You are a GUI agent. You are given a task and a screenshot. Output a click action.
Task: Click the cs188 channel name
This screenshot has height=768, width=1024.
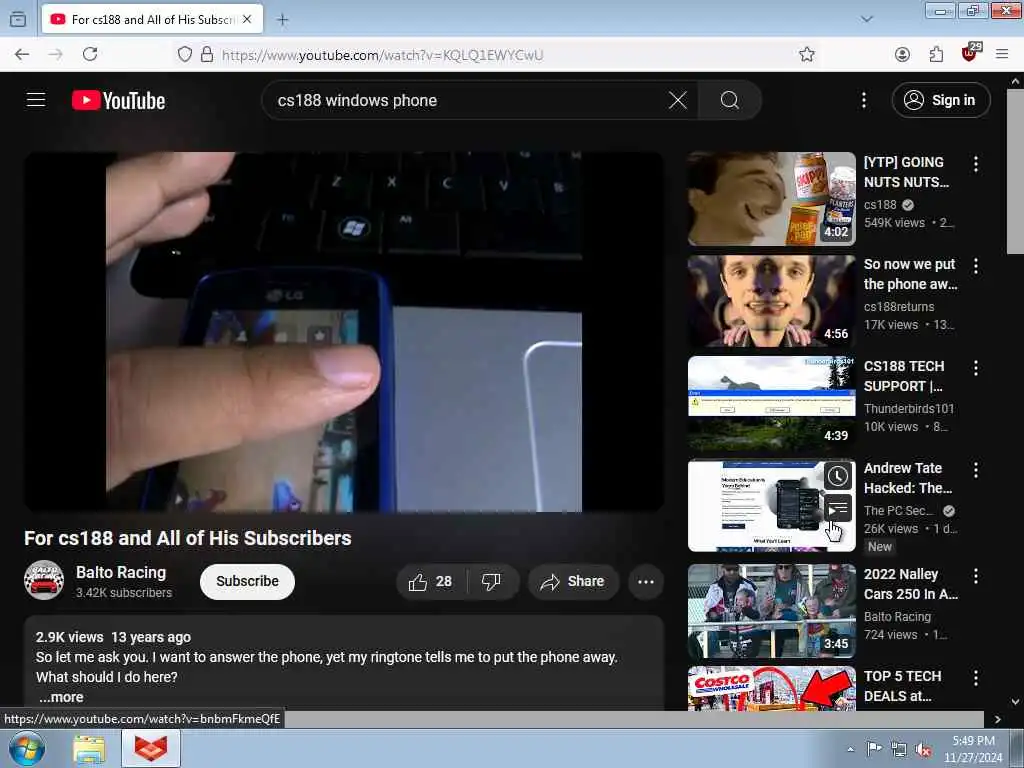880,204
